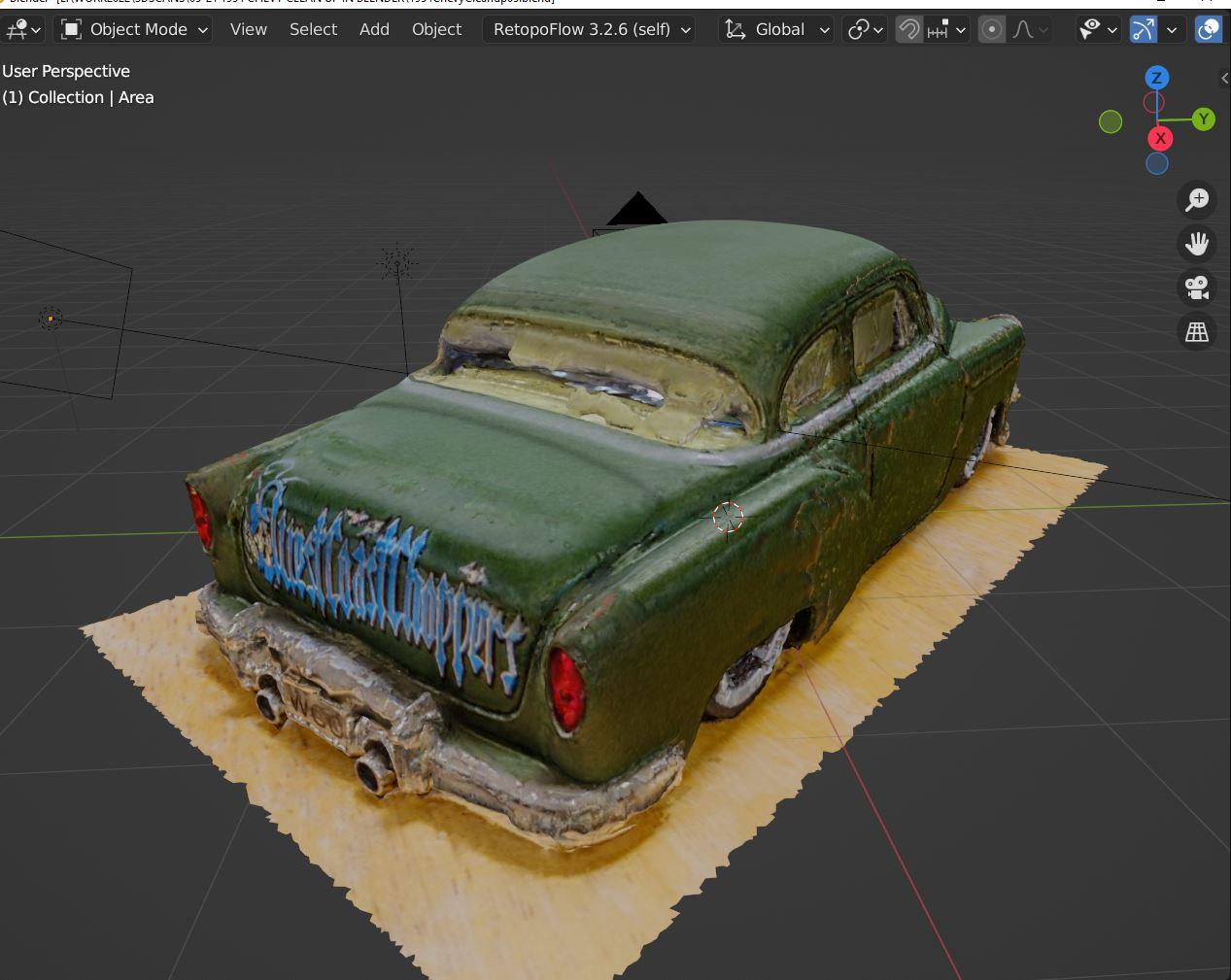Open the viewport visibility and selectability dropdown

point(1098,29)
